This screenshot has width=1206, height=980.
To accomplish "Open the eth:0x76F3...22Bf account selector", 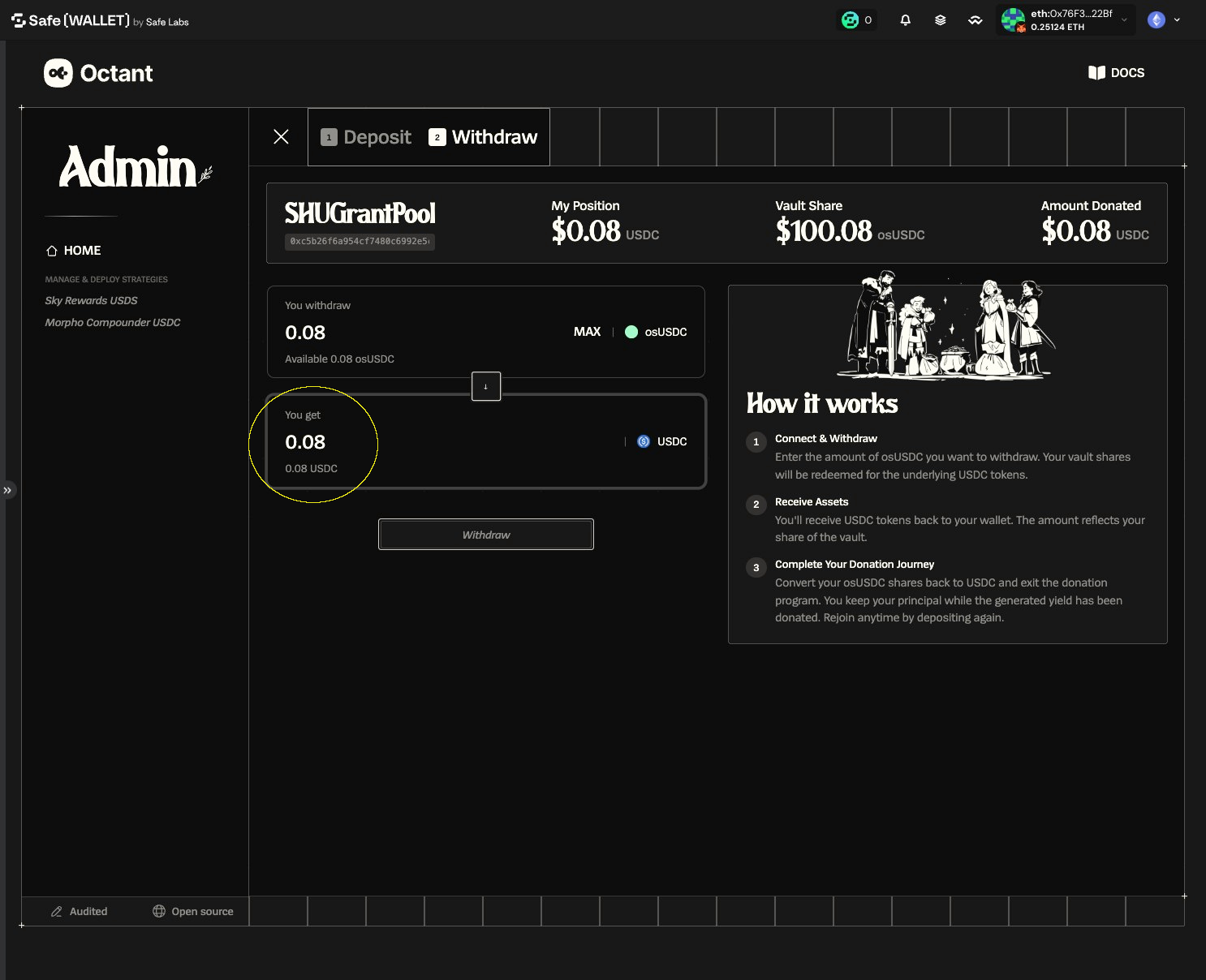I will [1066, 20].
